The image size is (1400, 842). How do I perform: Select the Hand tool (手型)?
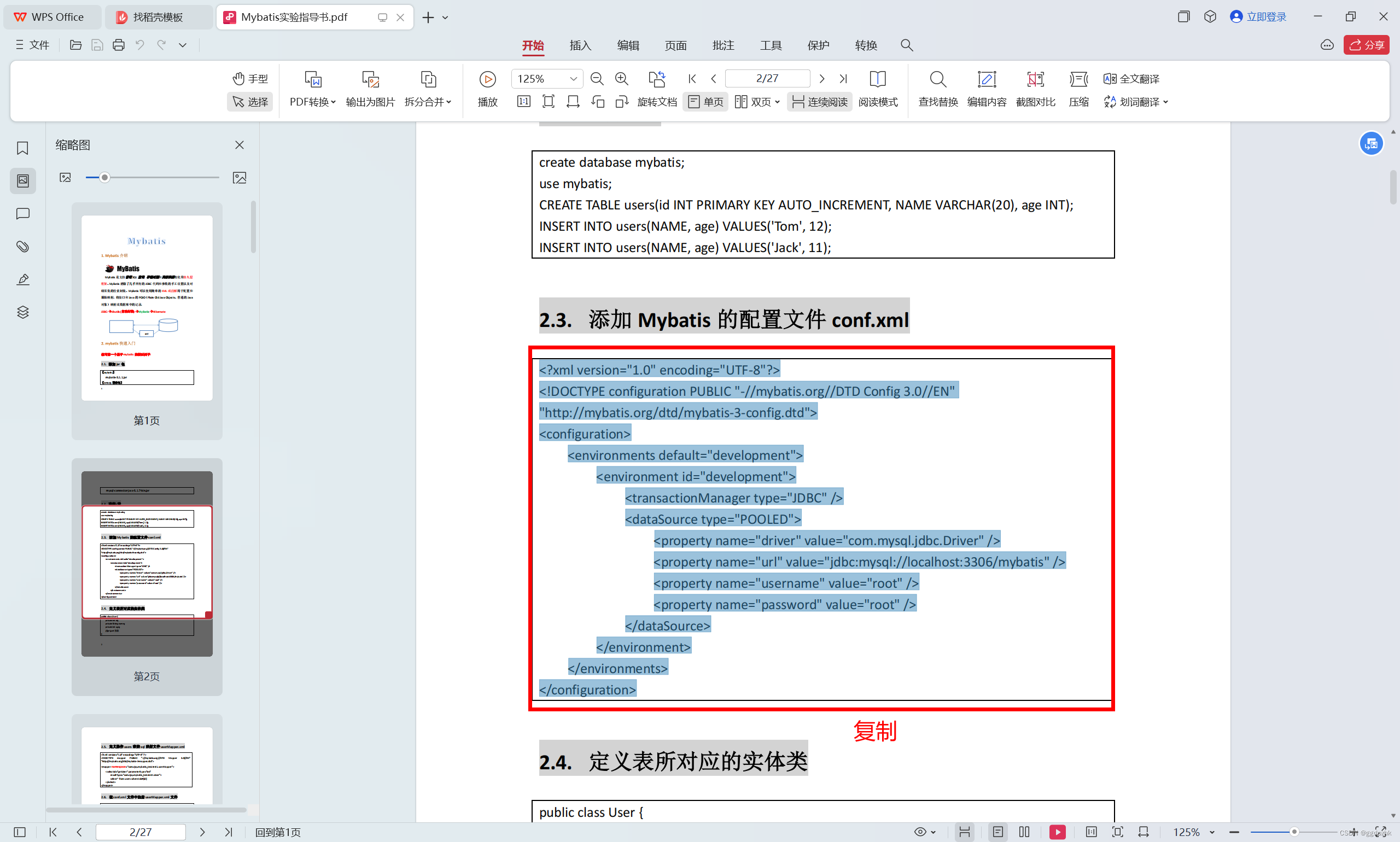250,78
